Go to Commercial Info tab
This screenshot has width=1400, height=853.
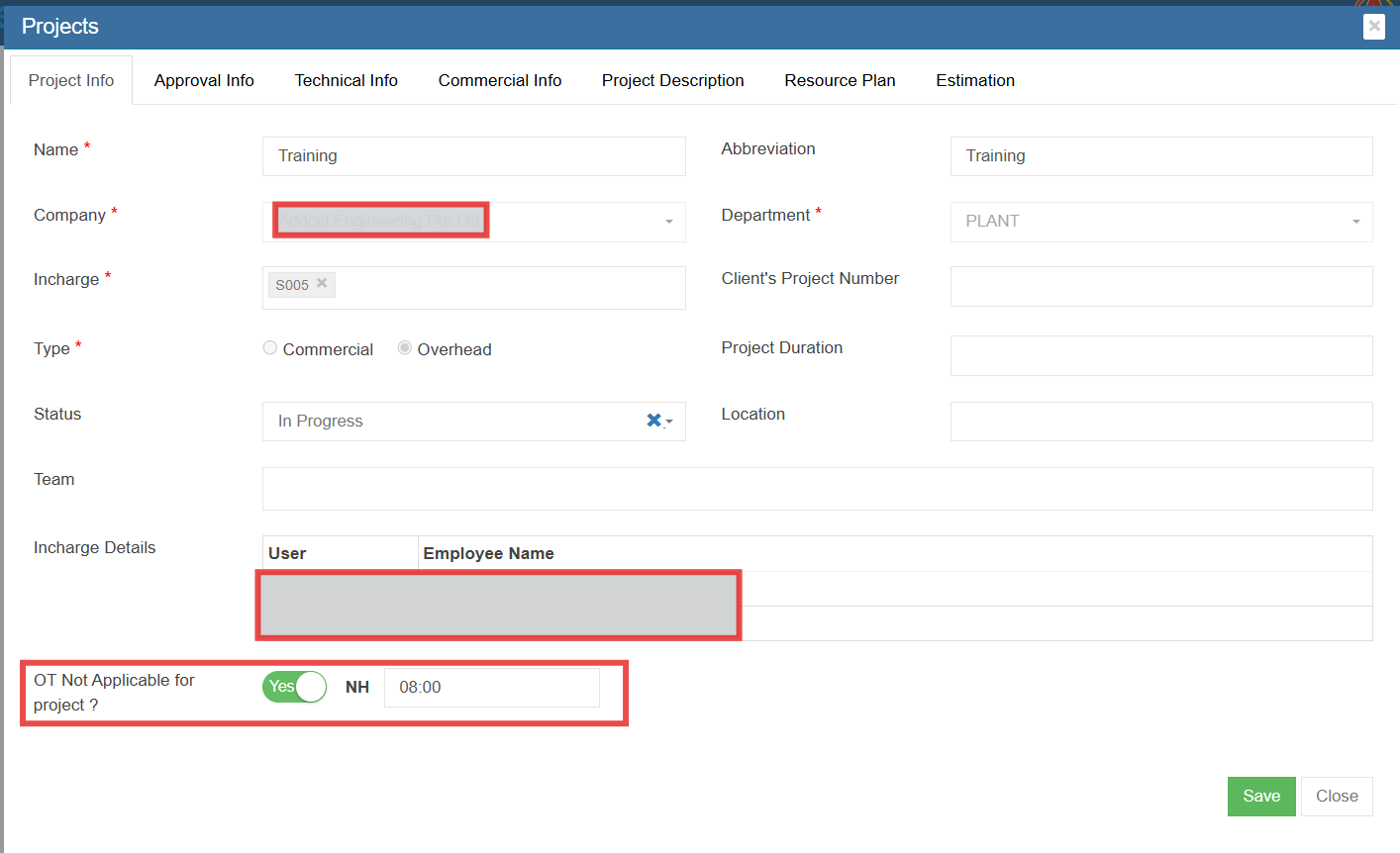(500, 80)
